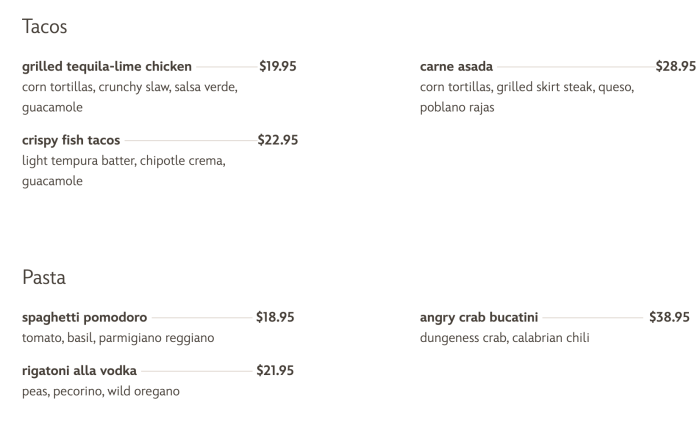Click the tomato, basil, parmigiano reggiano text
The image size is (700, 428).
click(x=118, y=338)
